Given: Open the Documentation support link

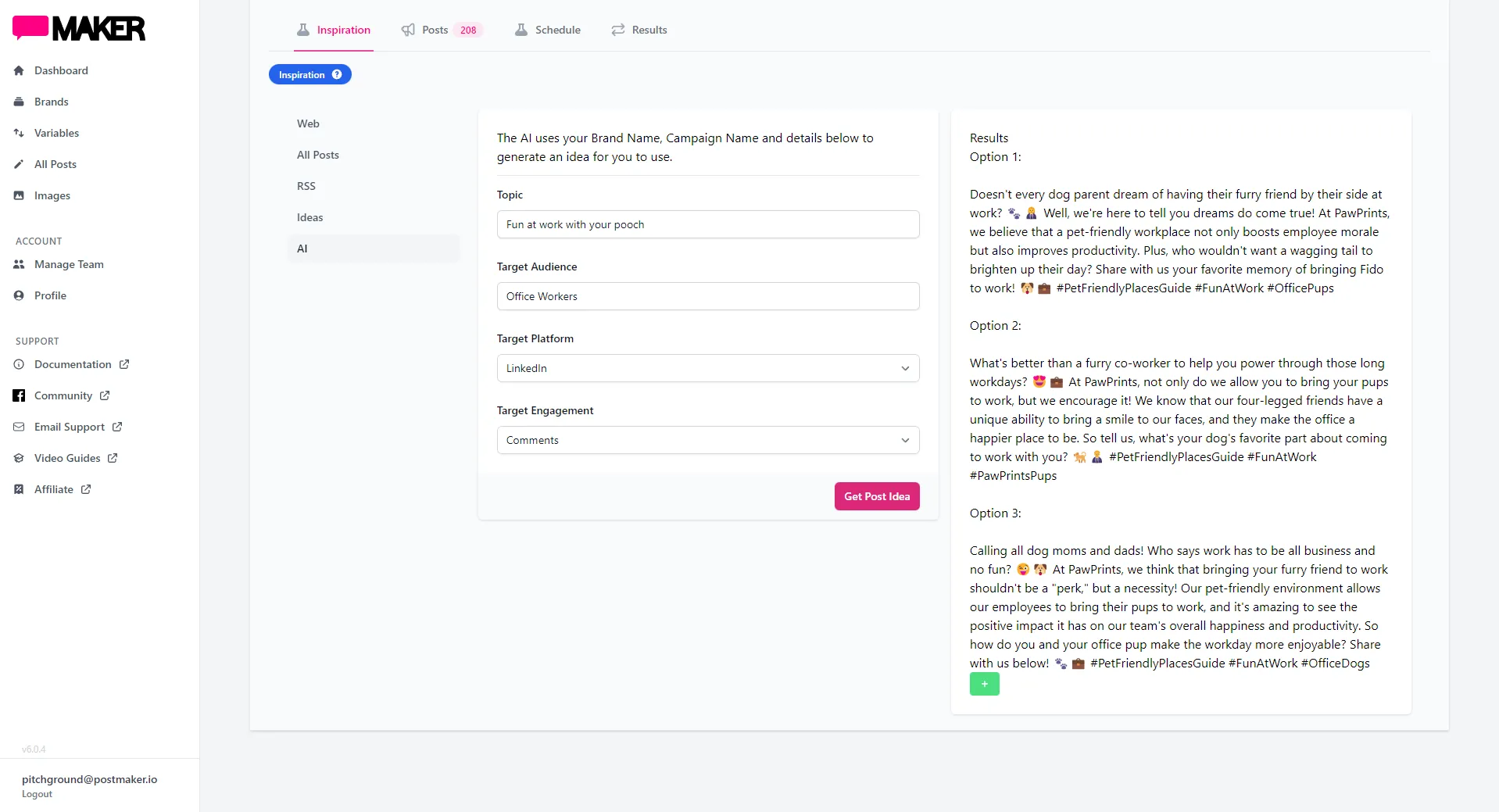Looking at the screenshot, I should 73,364.
